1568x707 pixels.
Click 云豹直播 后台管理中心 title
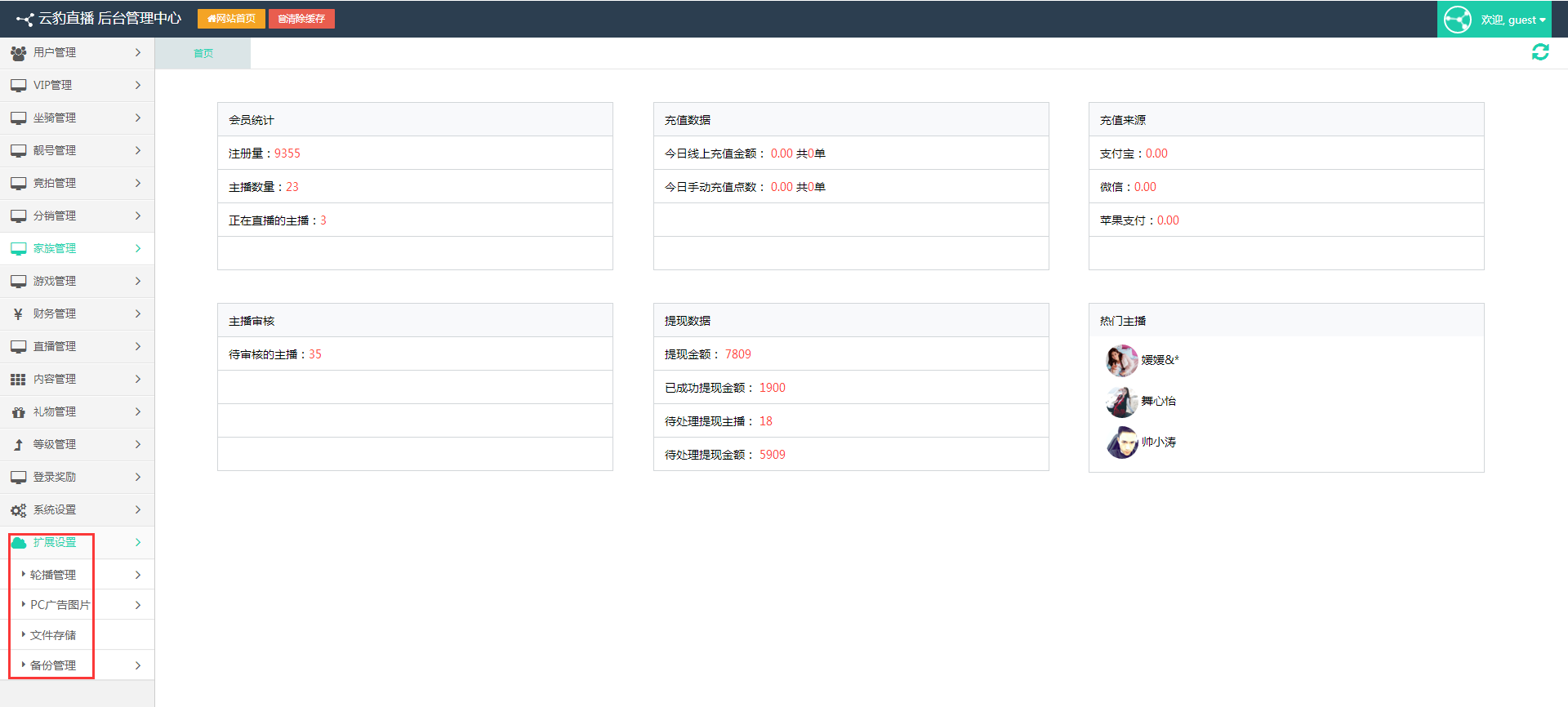[109, 19]
